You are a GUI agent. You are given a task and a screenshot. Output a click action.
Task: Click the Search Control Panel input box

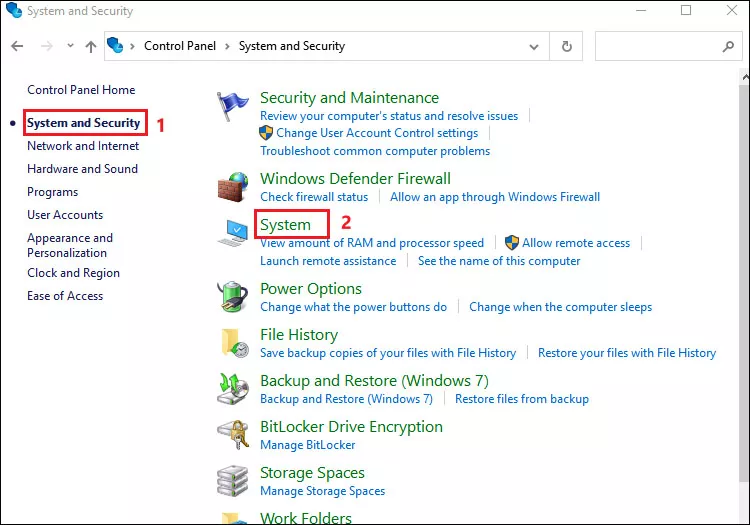click(x=669, y=46)
